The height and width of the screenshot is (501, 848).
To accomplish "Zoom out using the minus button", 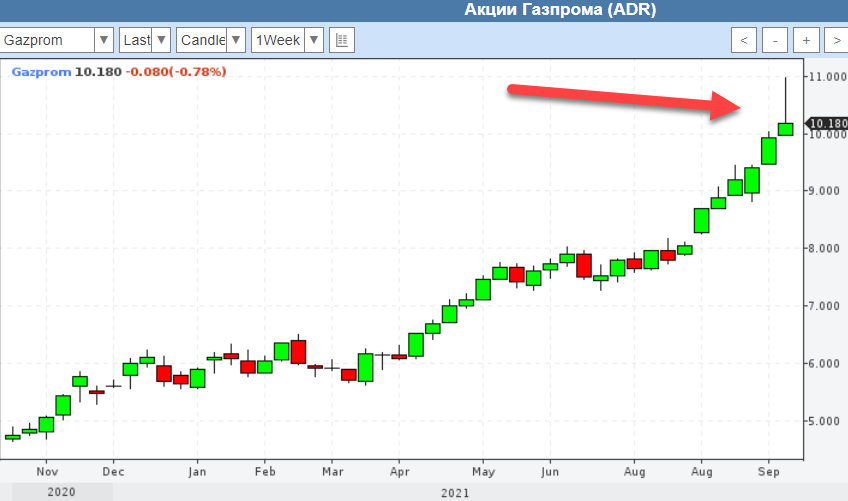I will point(775,40).
